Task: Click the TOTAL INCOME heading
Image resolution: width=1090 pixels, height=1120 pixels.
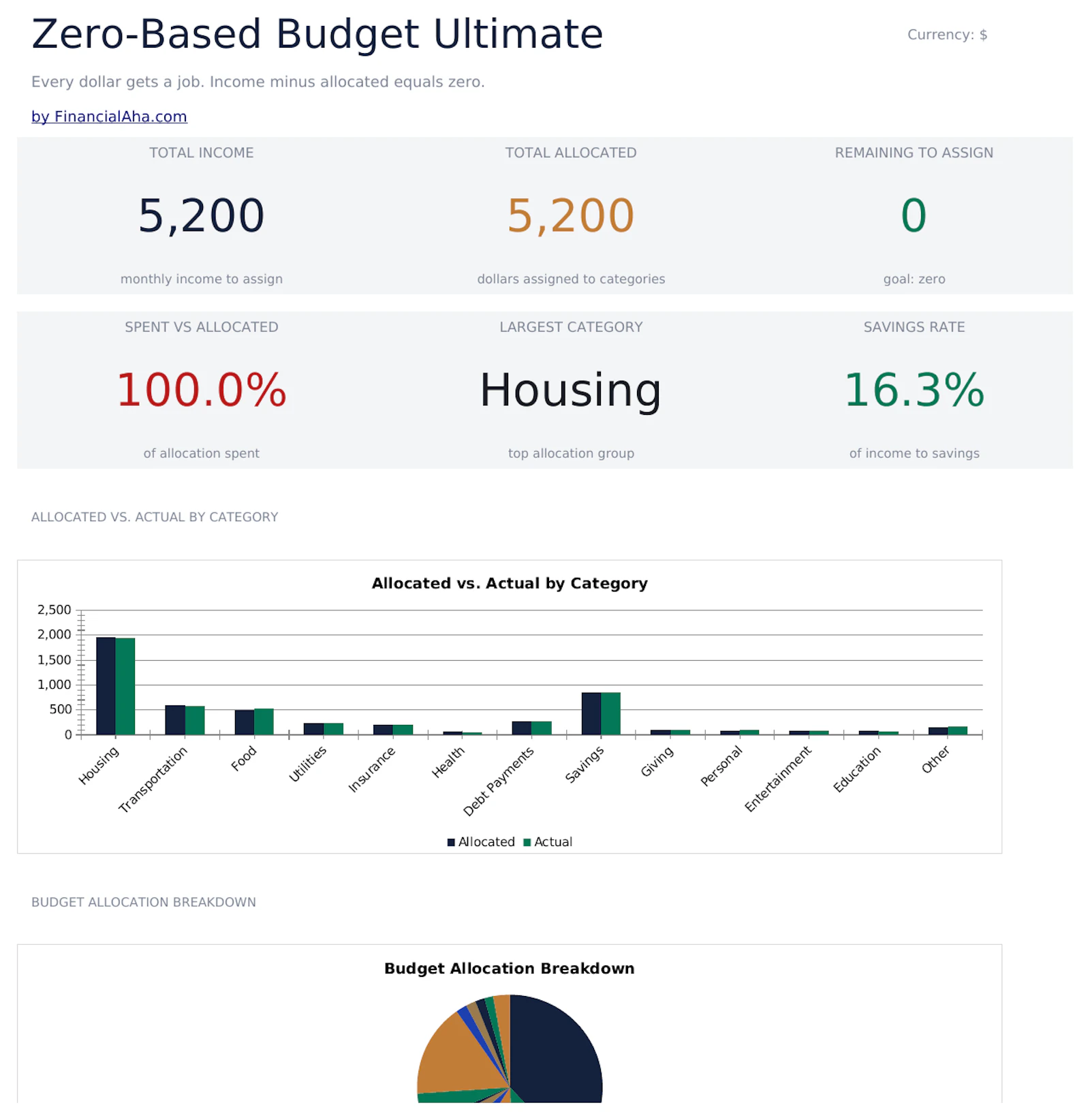Action: (202, 153)
